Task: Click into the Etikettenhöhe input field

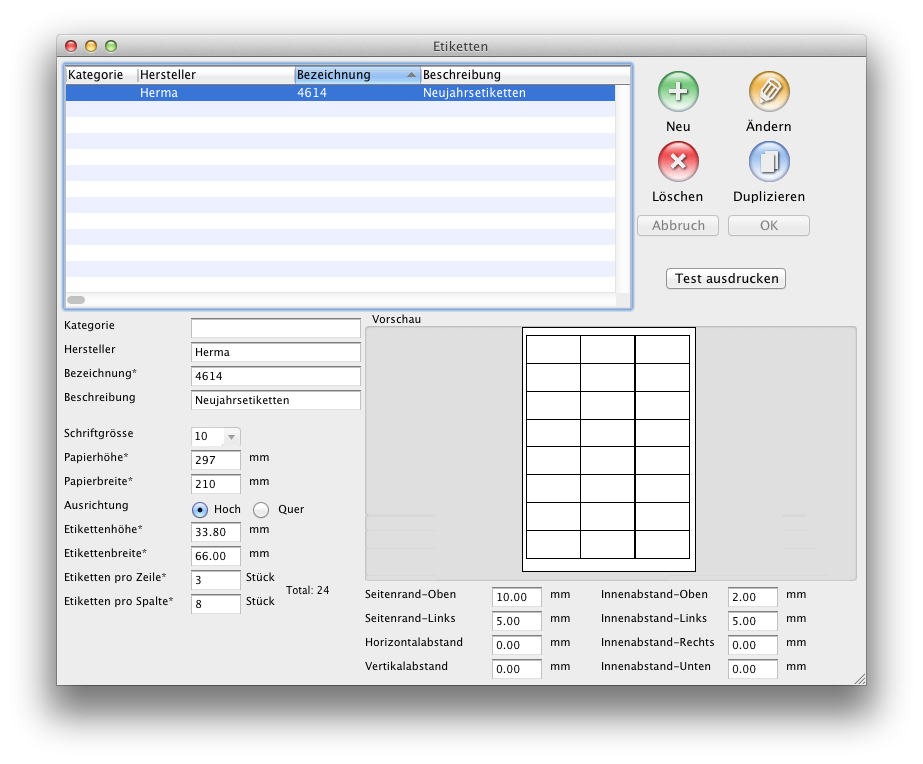Action: [x=216, y=532]
